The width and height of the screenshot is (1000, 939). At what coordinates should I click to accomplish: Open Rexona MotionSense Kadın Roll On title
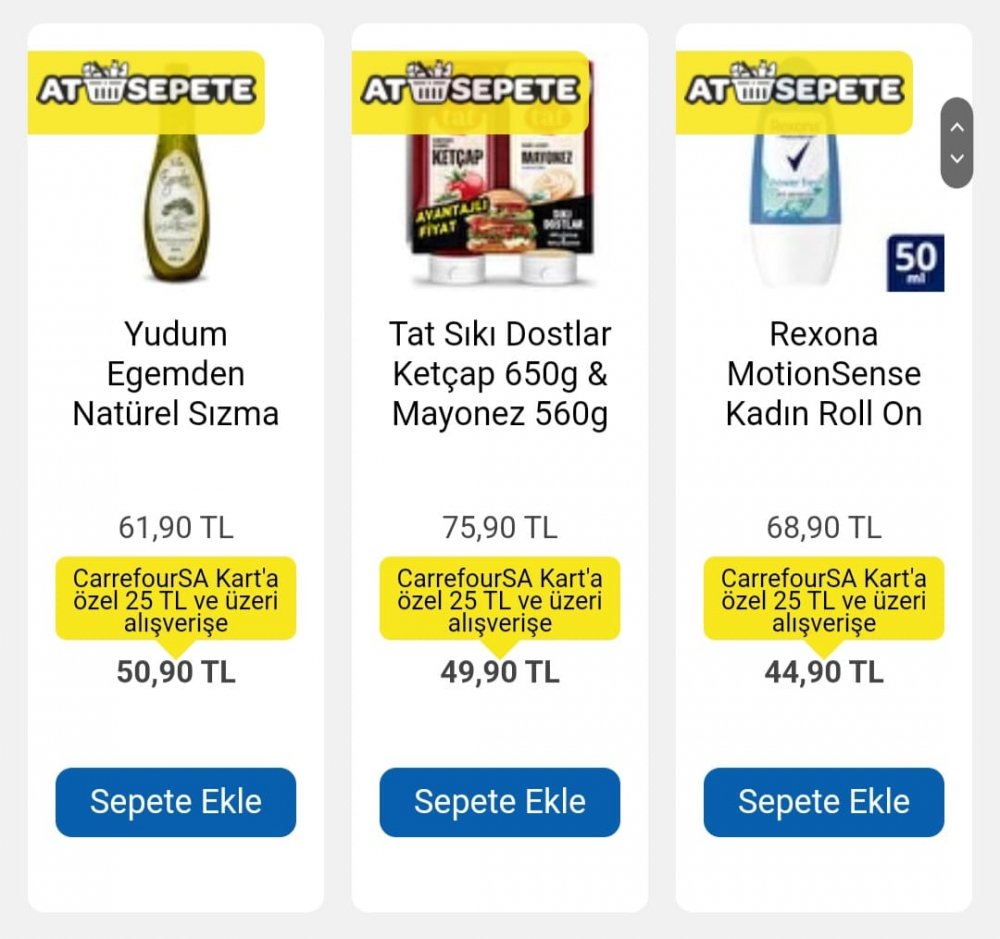pos(824,374)
